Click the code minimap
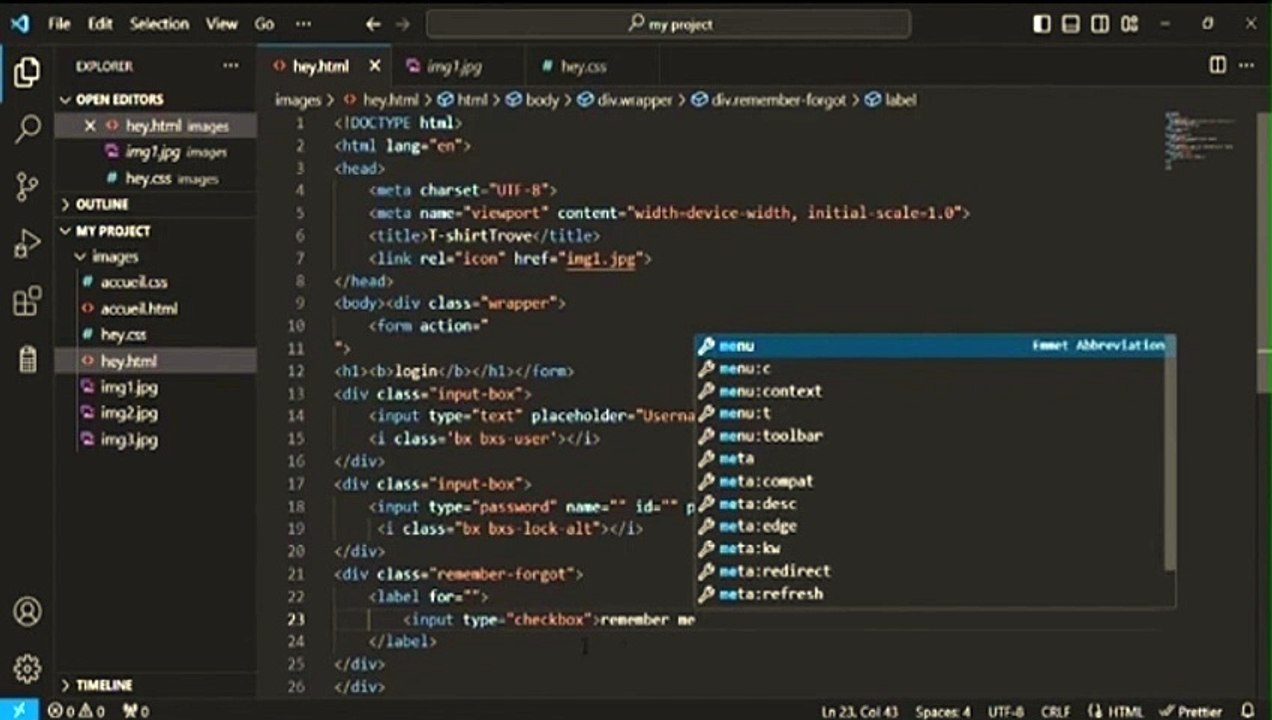The width and height of the screenshot is (1272, 720). 1200,142
